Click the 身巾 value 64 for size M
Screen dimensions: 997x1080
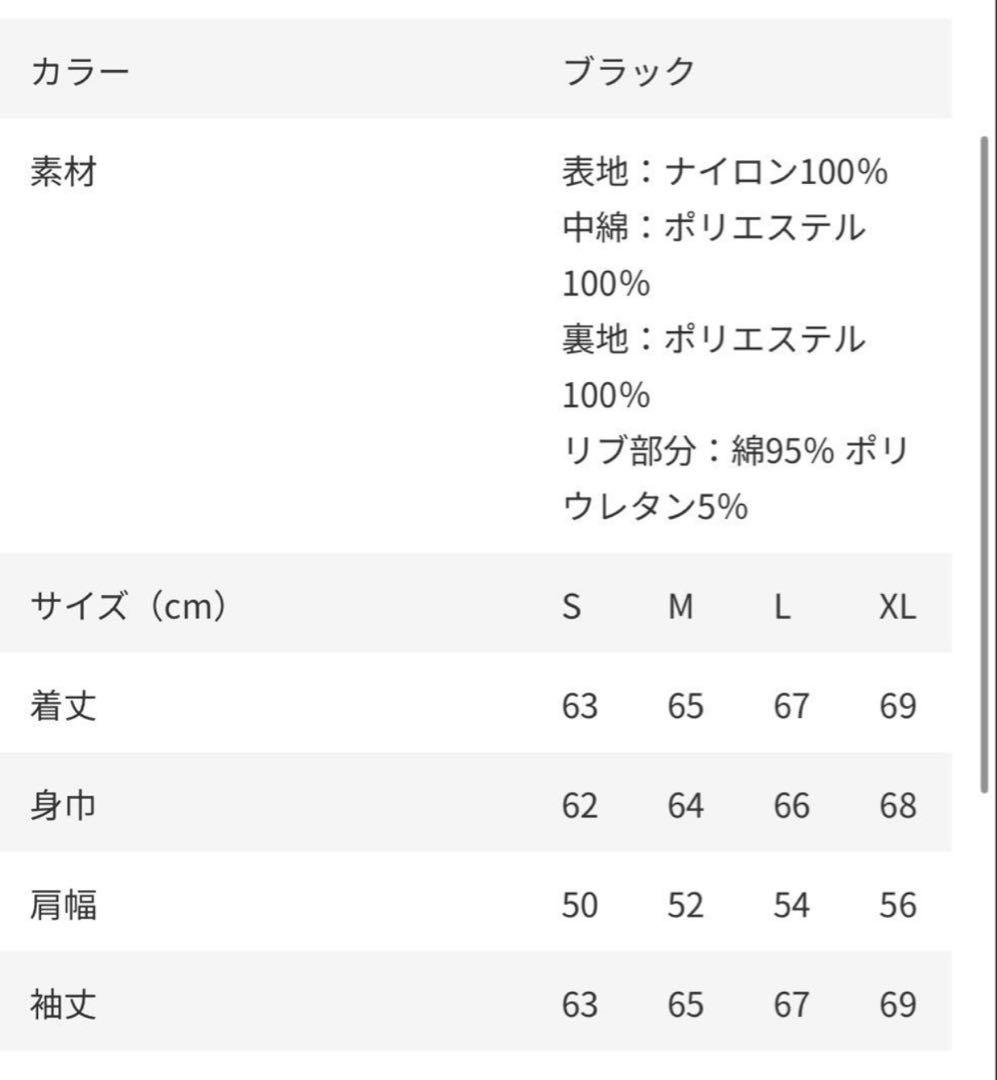685,806
